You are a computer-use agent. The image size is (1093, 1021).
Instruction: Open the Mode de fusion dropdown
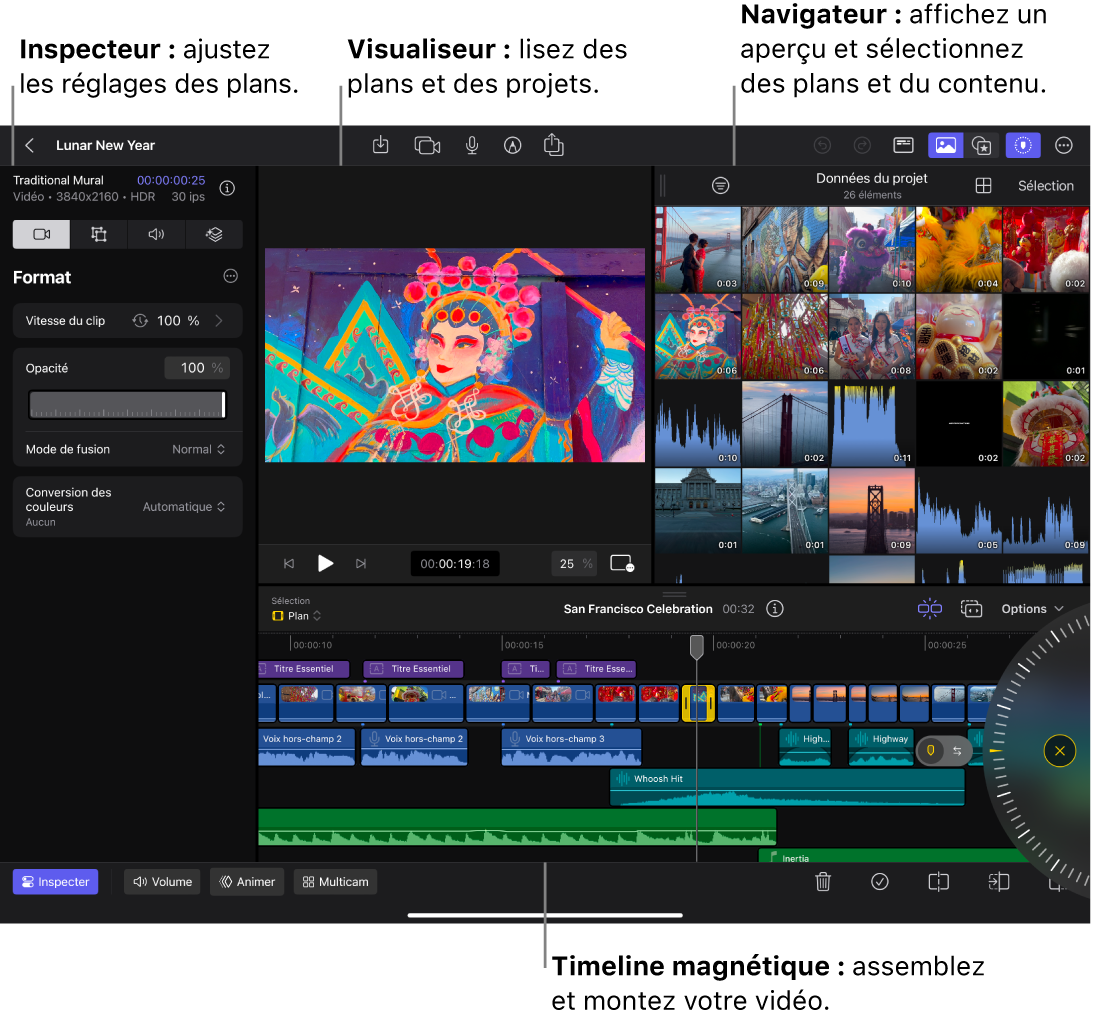198,450
